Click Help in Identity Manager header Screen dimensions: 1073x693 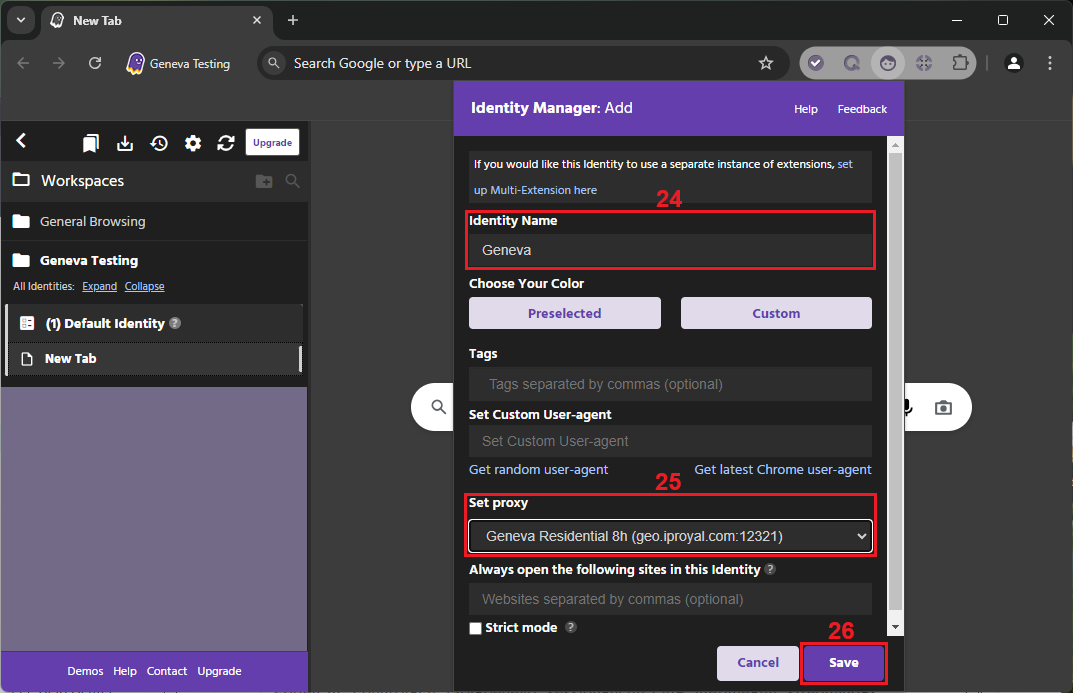pyautogui.click(x=805, y=109)
